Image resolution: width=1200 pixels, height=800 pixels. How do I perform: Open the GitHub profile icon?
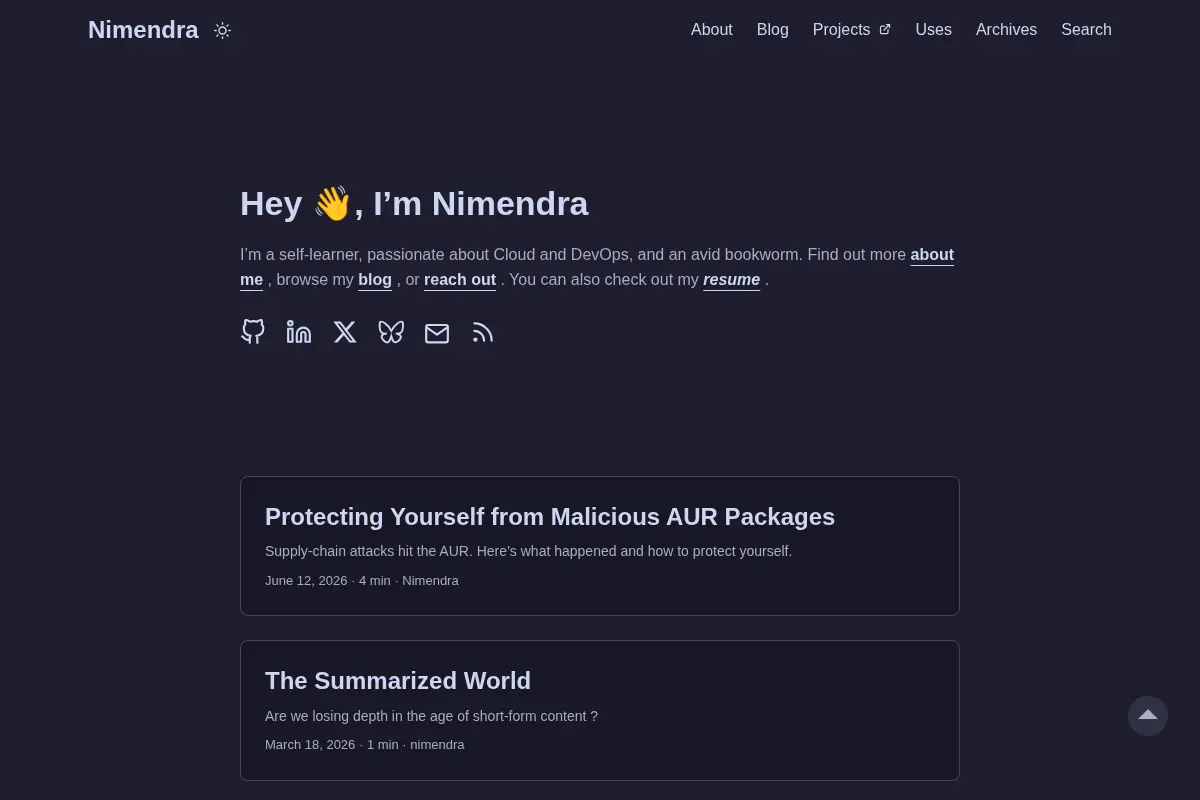(253, 332)
